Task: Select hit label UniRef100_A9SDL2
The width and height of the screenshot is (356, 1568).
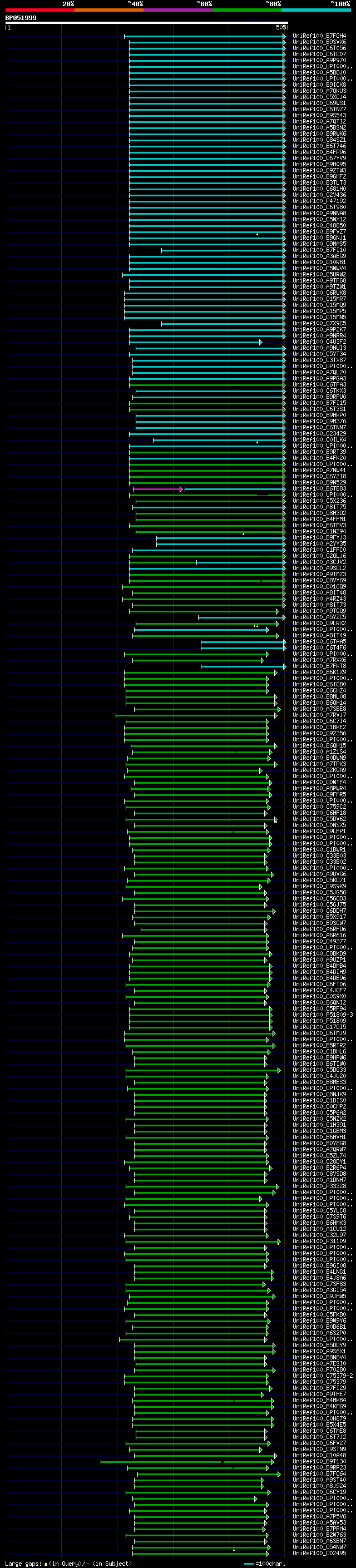Action: (319, 568)
